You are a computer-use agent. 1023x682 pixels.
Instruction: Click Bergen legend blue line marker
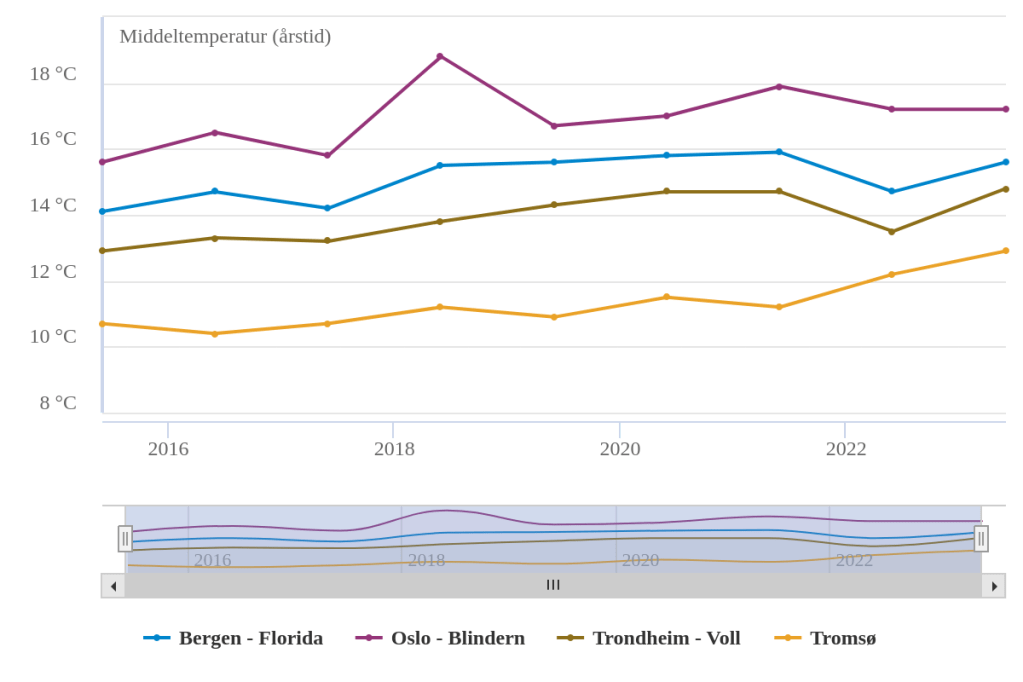157,638
